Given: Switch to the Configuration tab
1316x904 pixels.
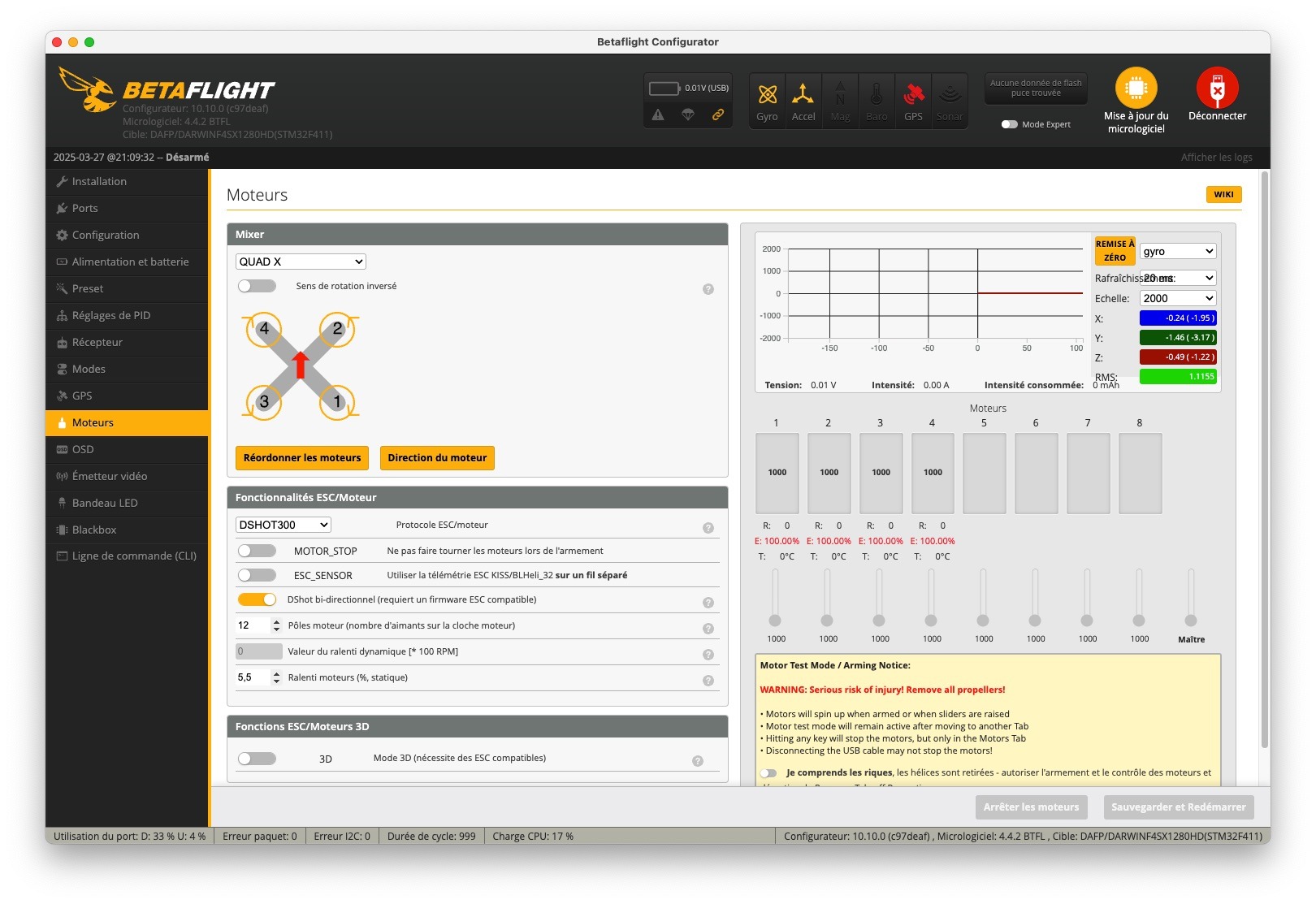Looking at the screenshot, I should click(127, 236).
